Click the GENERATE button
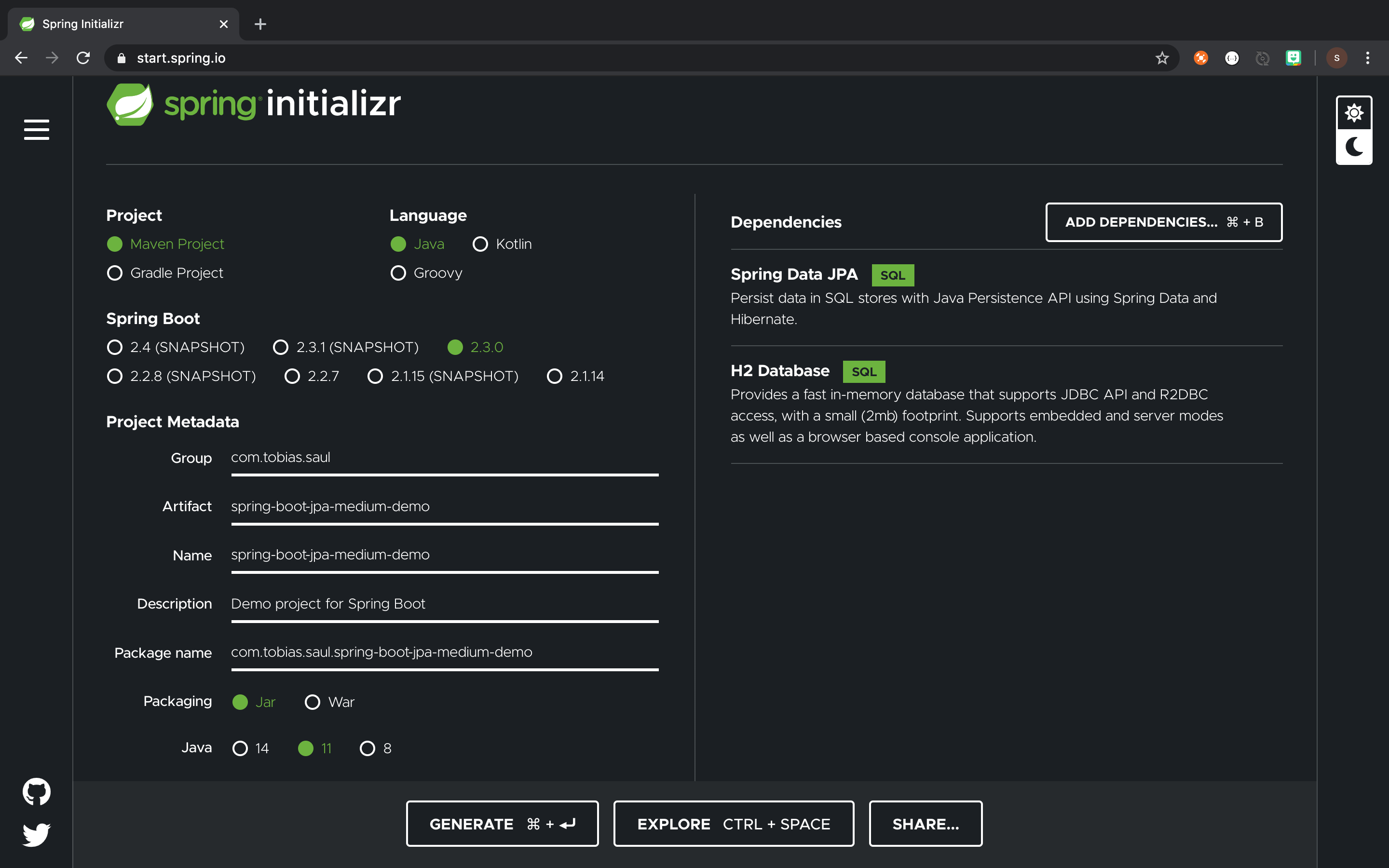This screenshot has height=868, width=1389. 502,824
